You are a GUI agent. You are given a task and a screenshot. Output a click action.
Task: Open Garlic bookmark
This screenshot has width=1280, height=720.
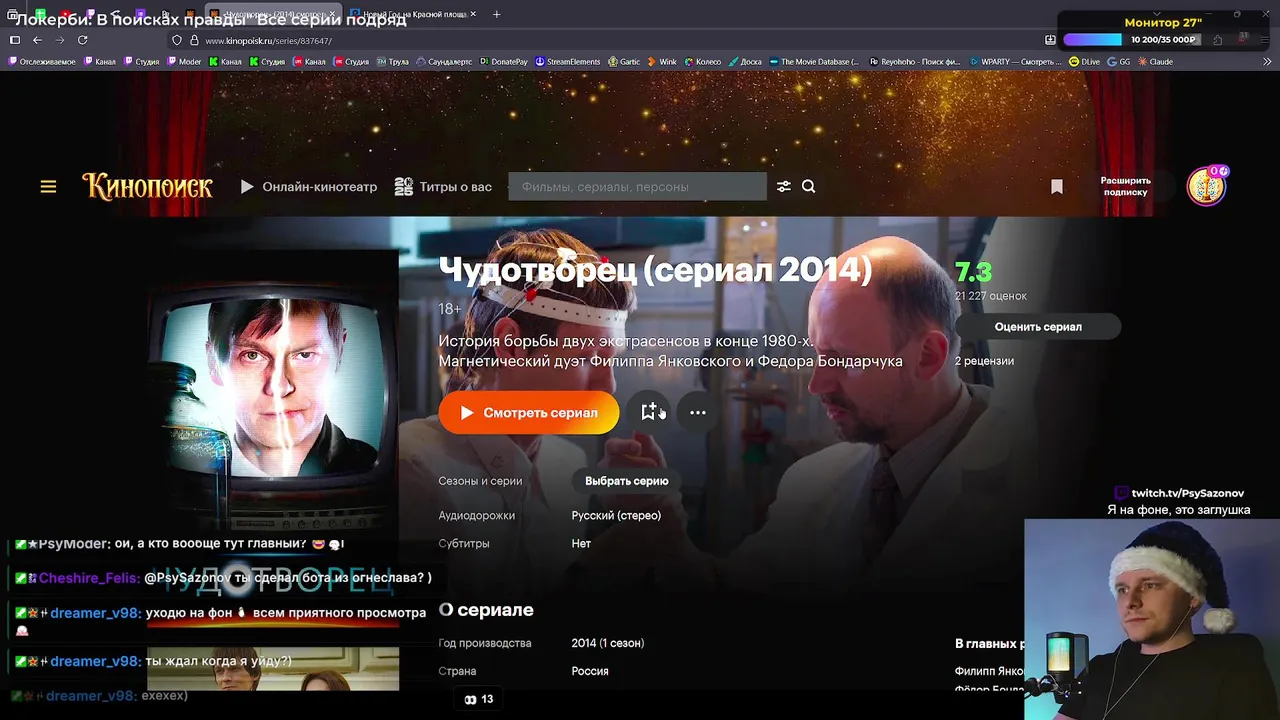[624, 61]
